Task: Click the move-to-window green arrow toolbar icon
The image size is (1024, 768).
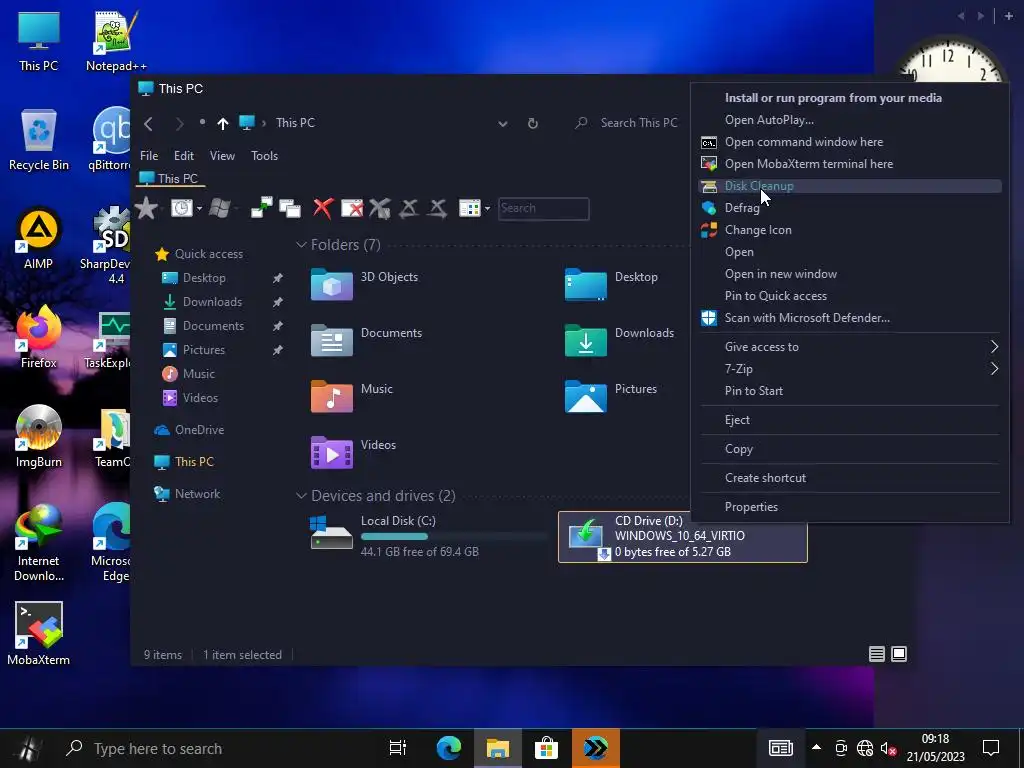Action: (x=261, y=208)
